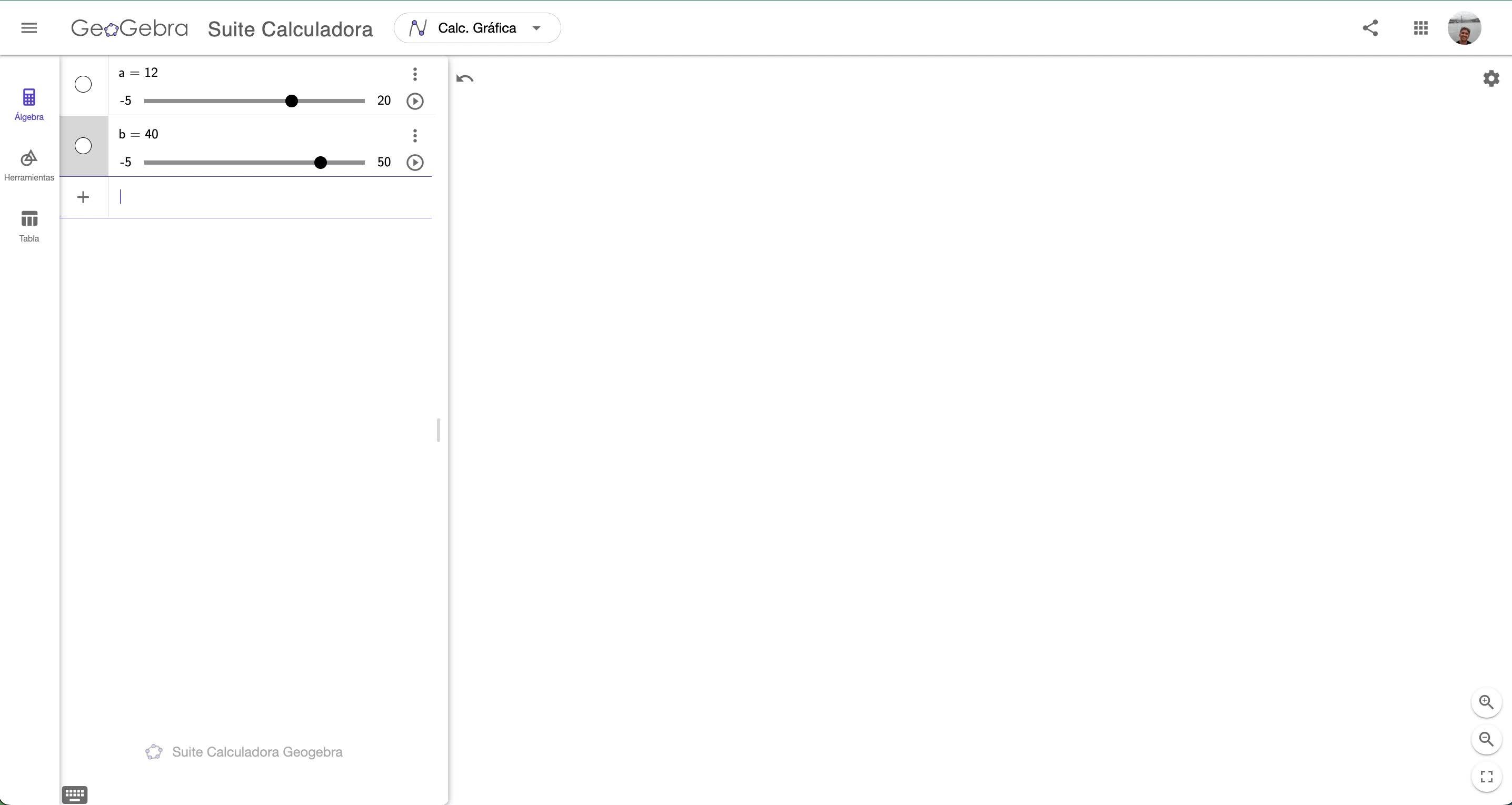Click the user profile avatar
The height and width of the screenshot is (805, 1512).
(x=1464, y=28)
